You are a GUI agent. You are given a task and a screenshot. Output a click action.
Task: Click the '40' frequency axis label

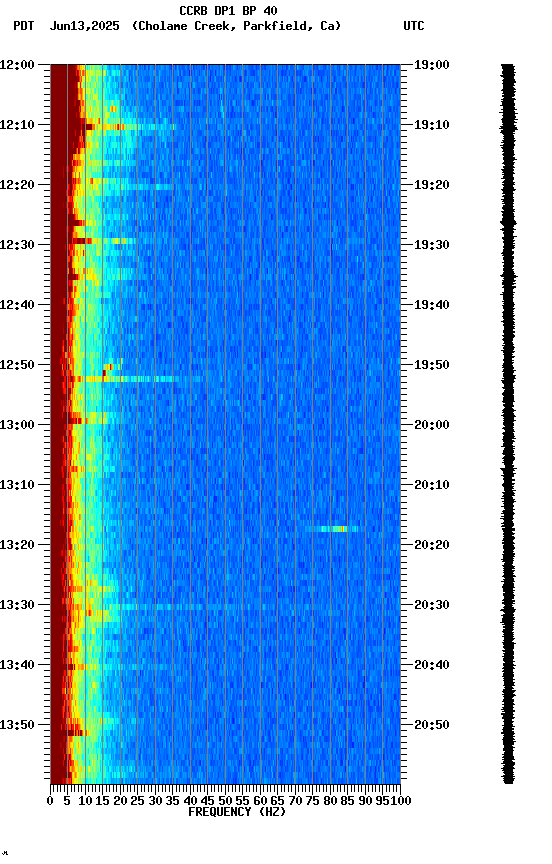[190, 801]
